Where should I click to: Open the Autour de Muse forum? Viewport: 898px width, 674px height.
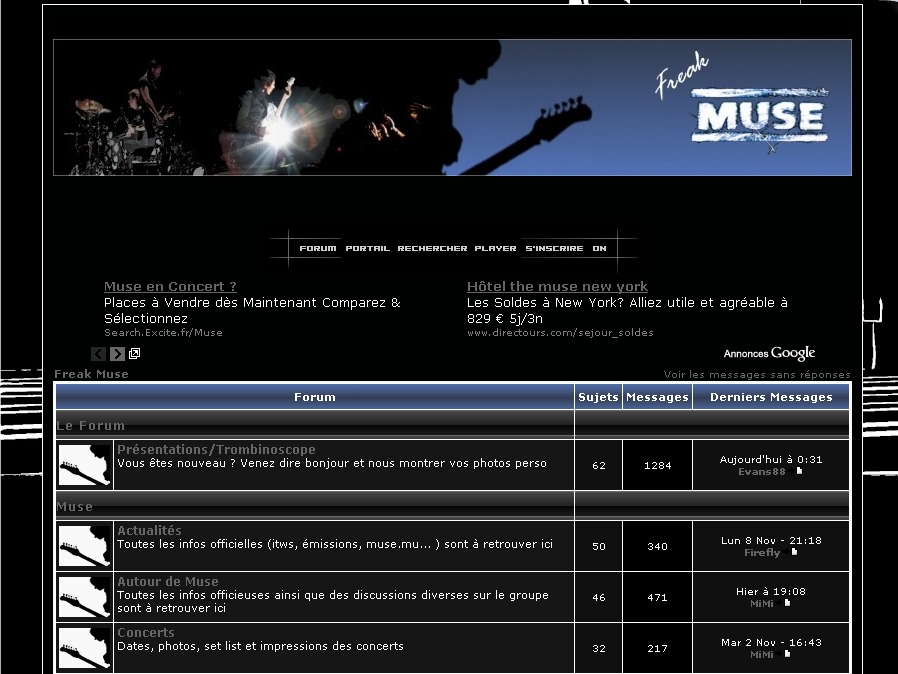point(168,581)
